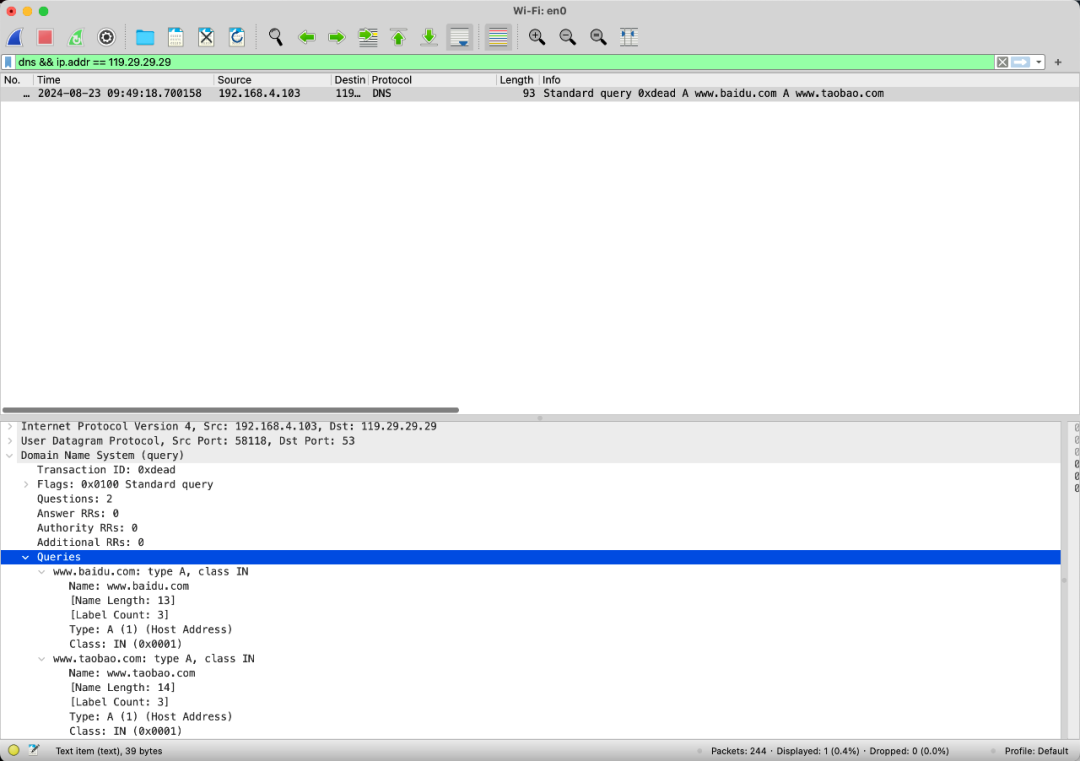Toggle auto-scroll during live capture
The height and width of the screenshot is (761, 1080).
(460, 38)
